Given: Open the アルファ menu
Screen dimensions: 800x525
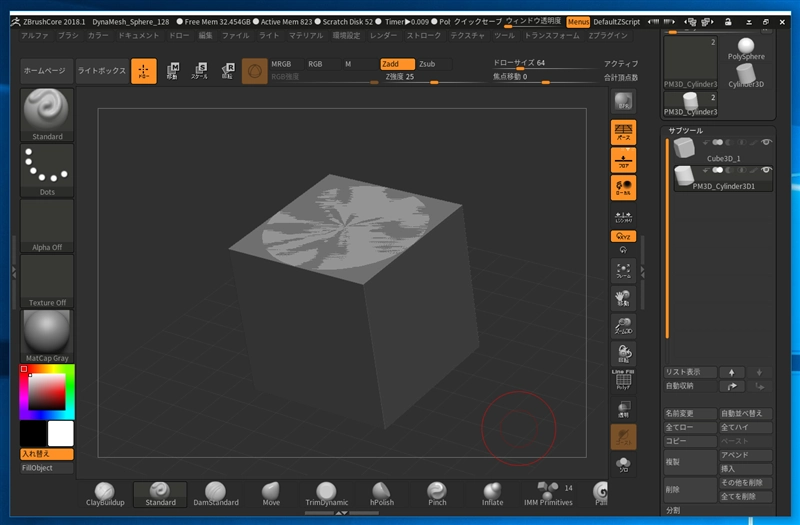Looking at the screenshot, I should coord(34,36).
